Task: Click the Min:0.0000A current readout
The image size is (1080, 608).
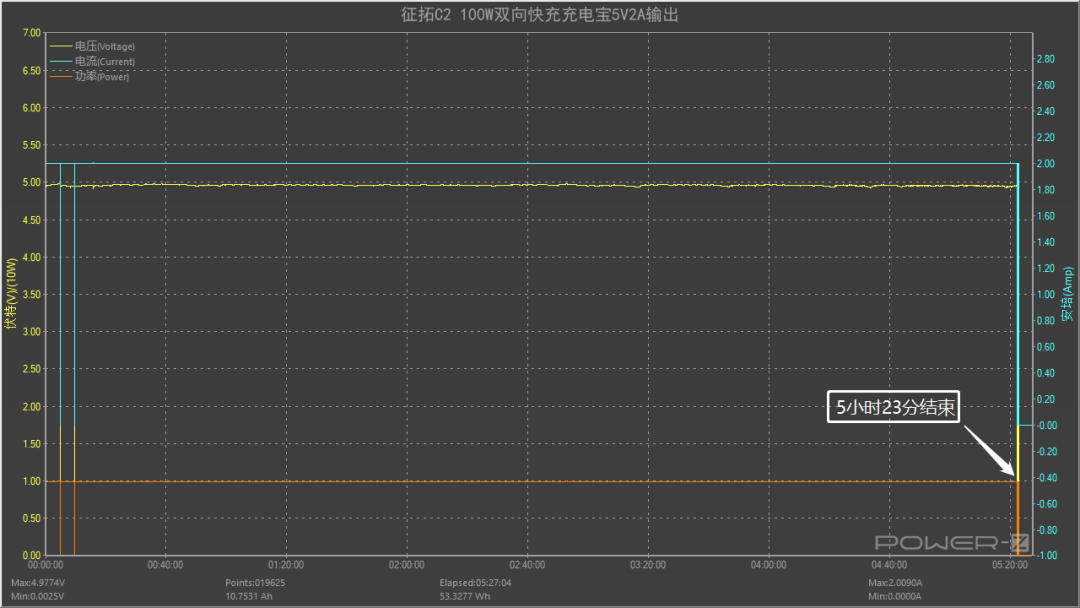Action: [x=895, y=596]
